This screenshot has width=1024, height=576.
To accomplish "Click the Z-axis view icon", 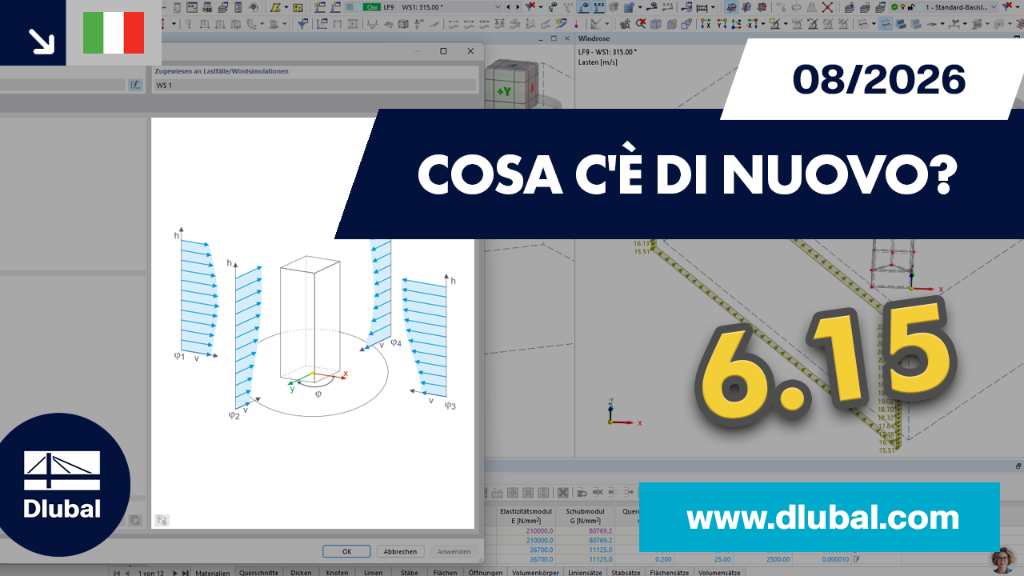I will pyautogui.click(x=737, y=24).
